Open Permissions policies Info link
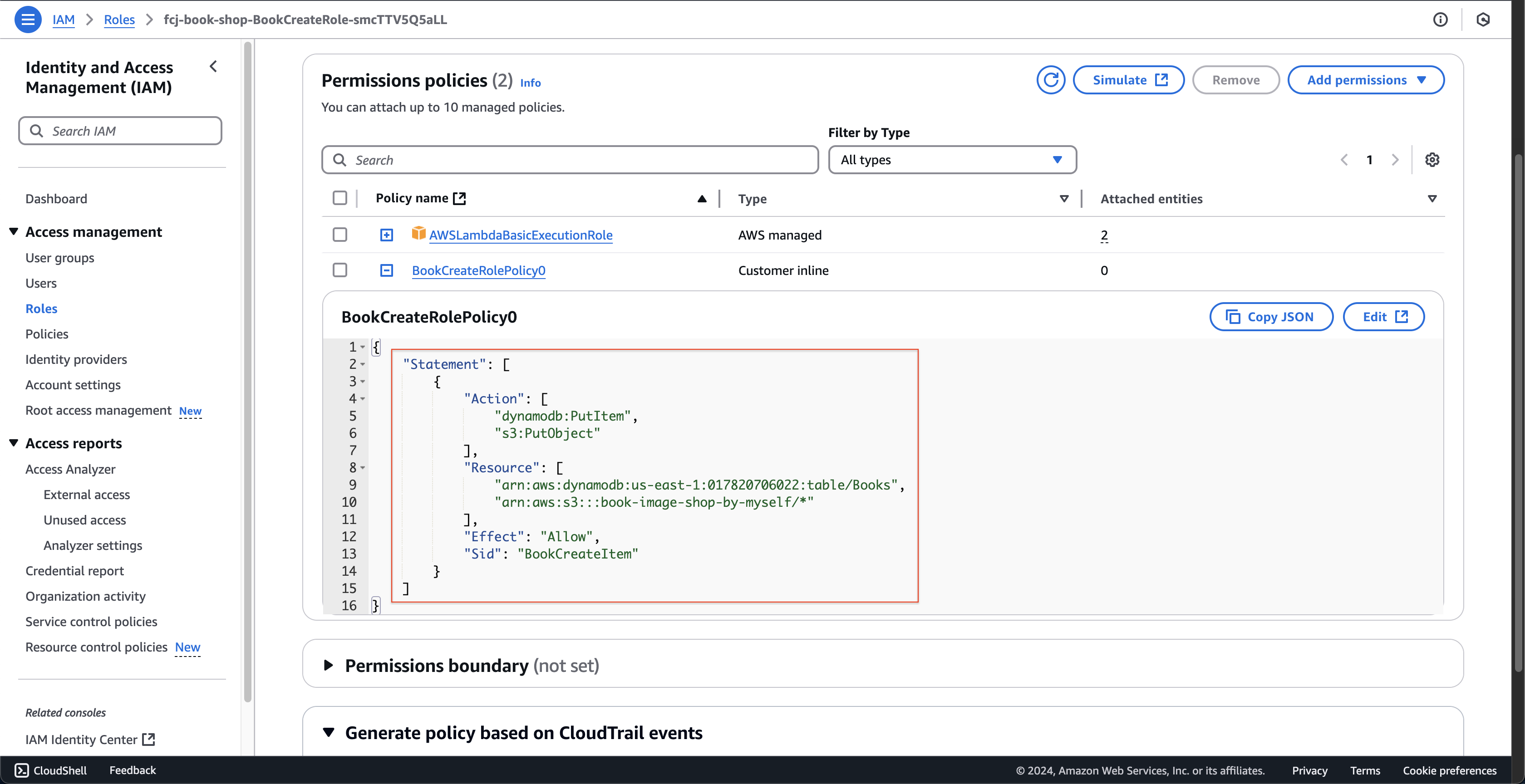Viewport: 1525px width, 784px height. tap(530, 83)
